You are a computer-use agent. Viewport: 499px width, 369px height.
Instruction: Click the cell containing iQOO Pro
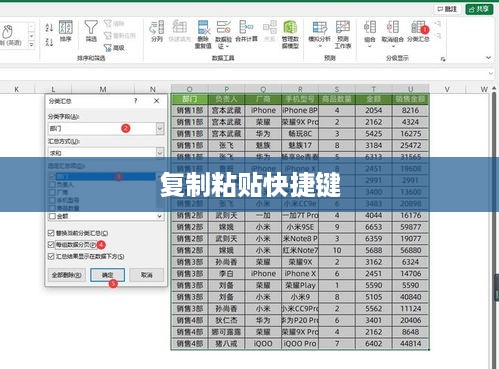pyautogui.click(x=300, y=344)
